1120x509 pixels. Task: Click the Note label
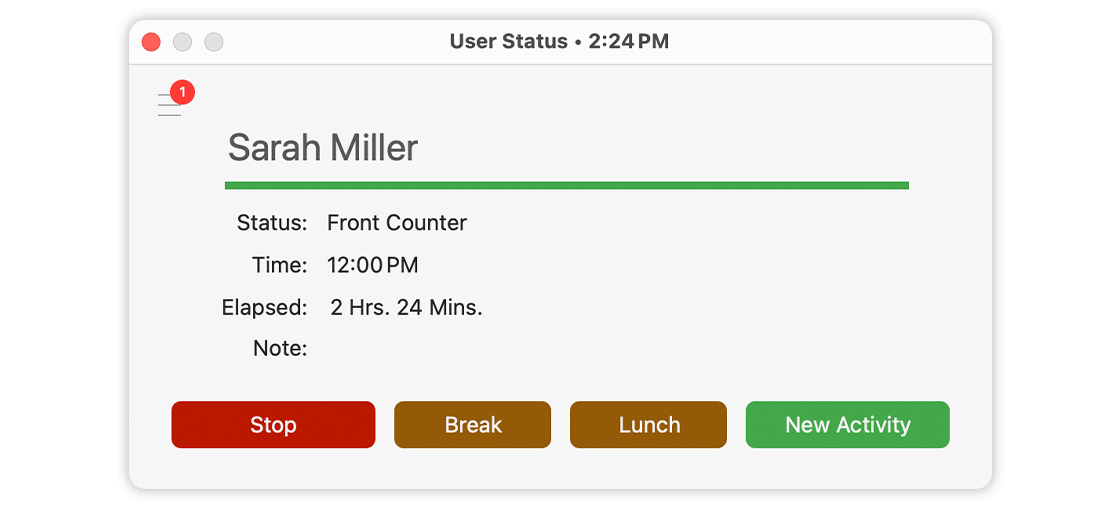(281, 348)
